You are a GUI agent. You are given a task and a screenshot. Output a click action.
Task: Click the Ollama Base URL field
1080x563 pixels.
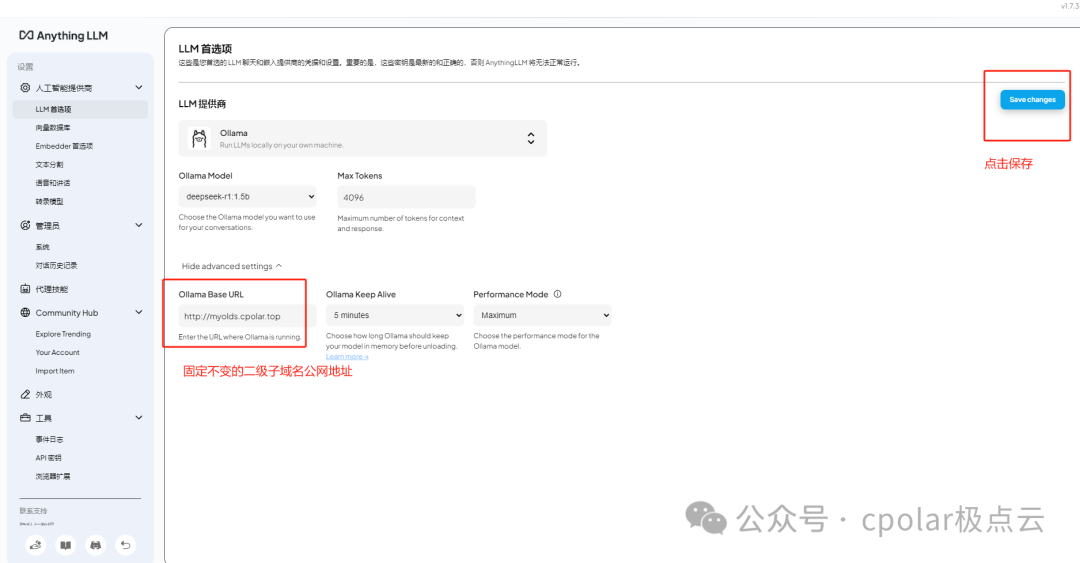click(x=247, y=316)
